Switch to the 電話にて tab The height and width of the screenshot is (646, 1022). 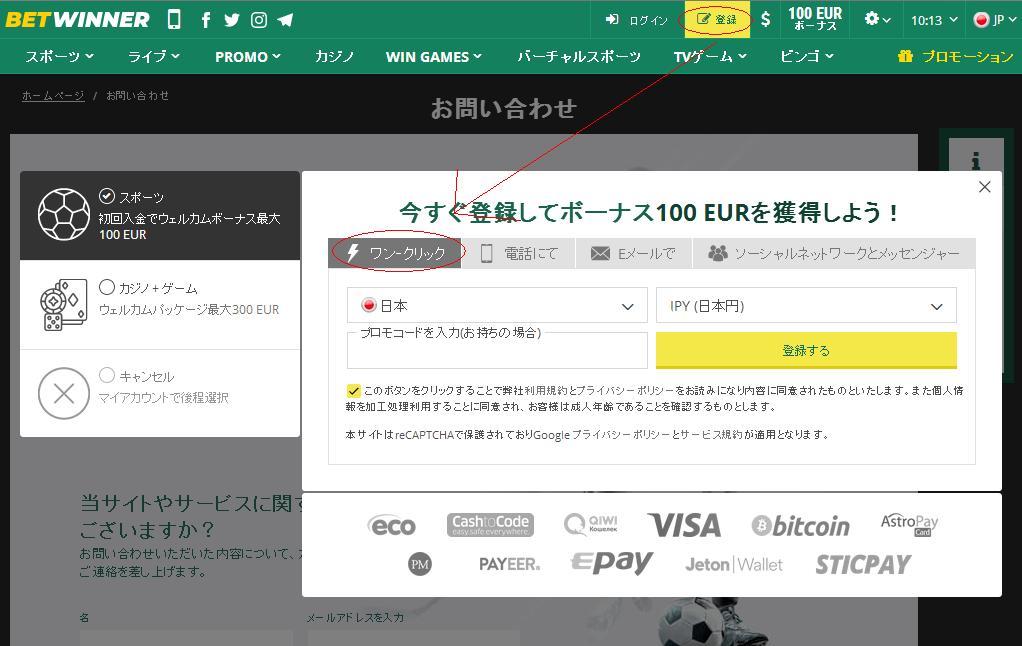519,253
